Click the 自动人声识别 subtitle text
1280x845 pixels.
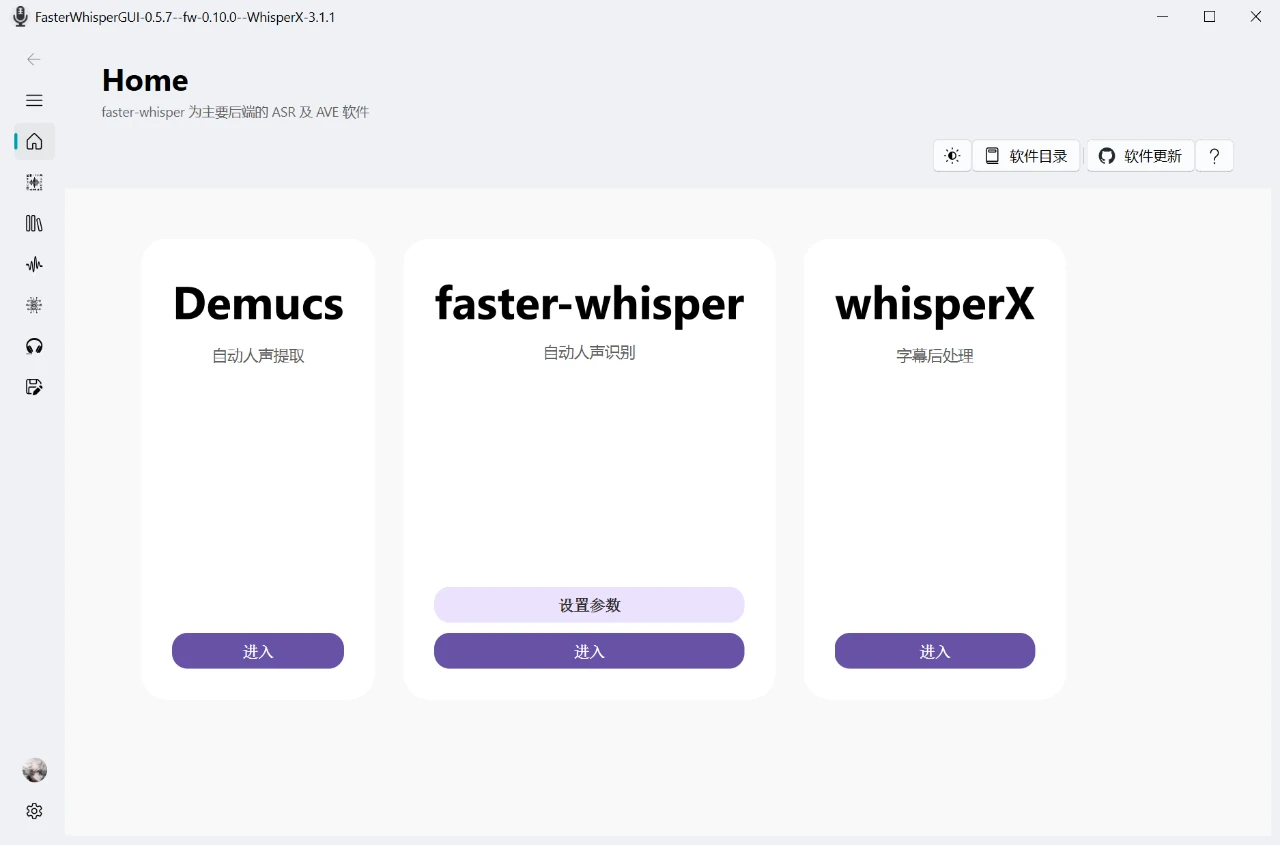coord(589,353)
